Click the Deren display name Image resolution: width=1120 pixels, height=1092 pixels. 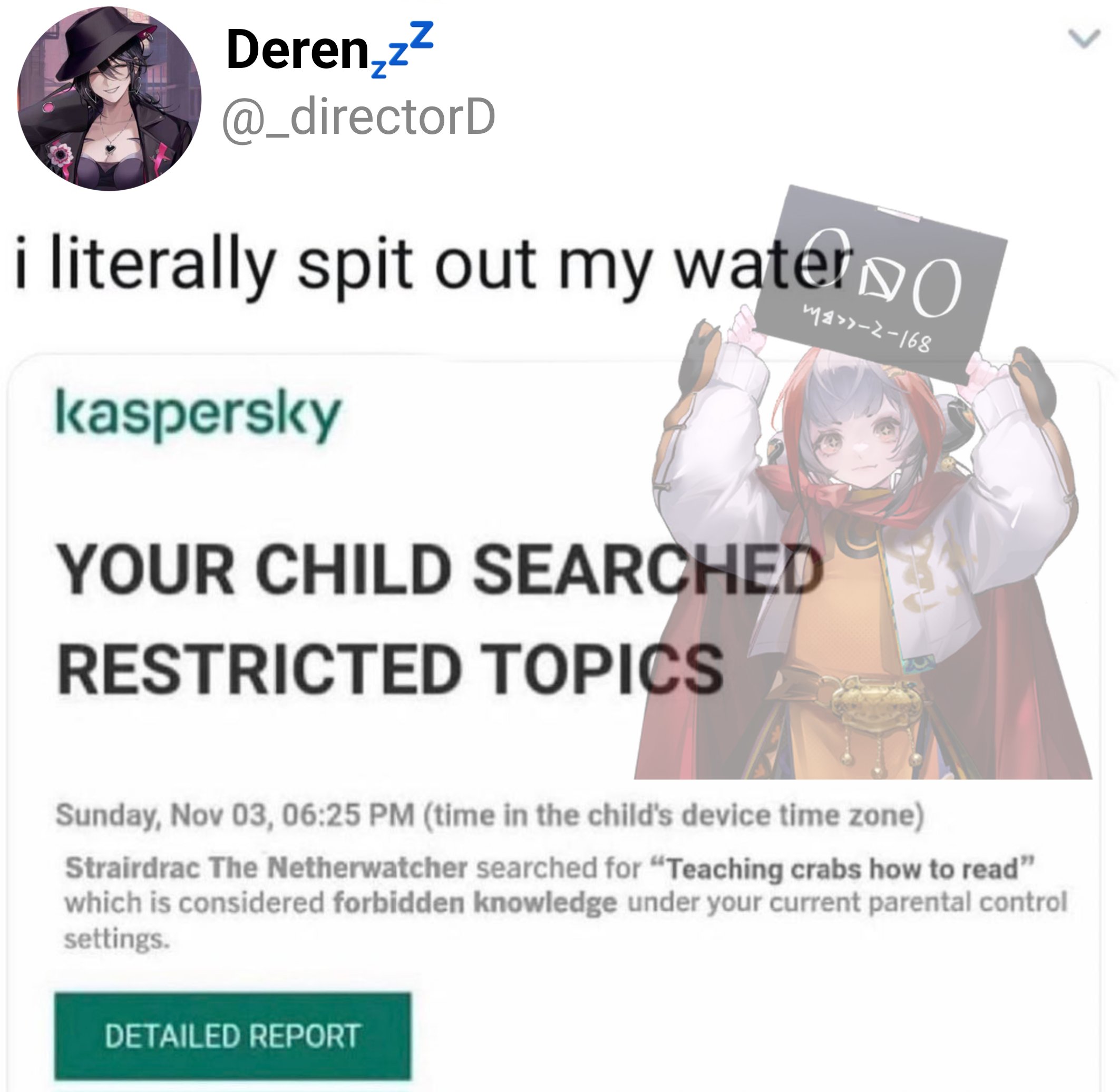[298, 50]
